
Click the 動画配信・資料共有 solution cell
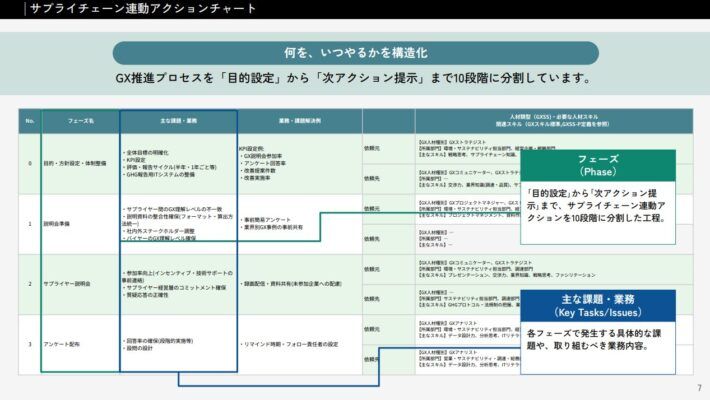point(294,284)
